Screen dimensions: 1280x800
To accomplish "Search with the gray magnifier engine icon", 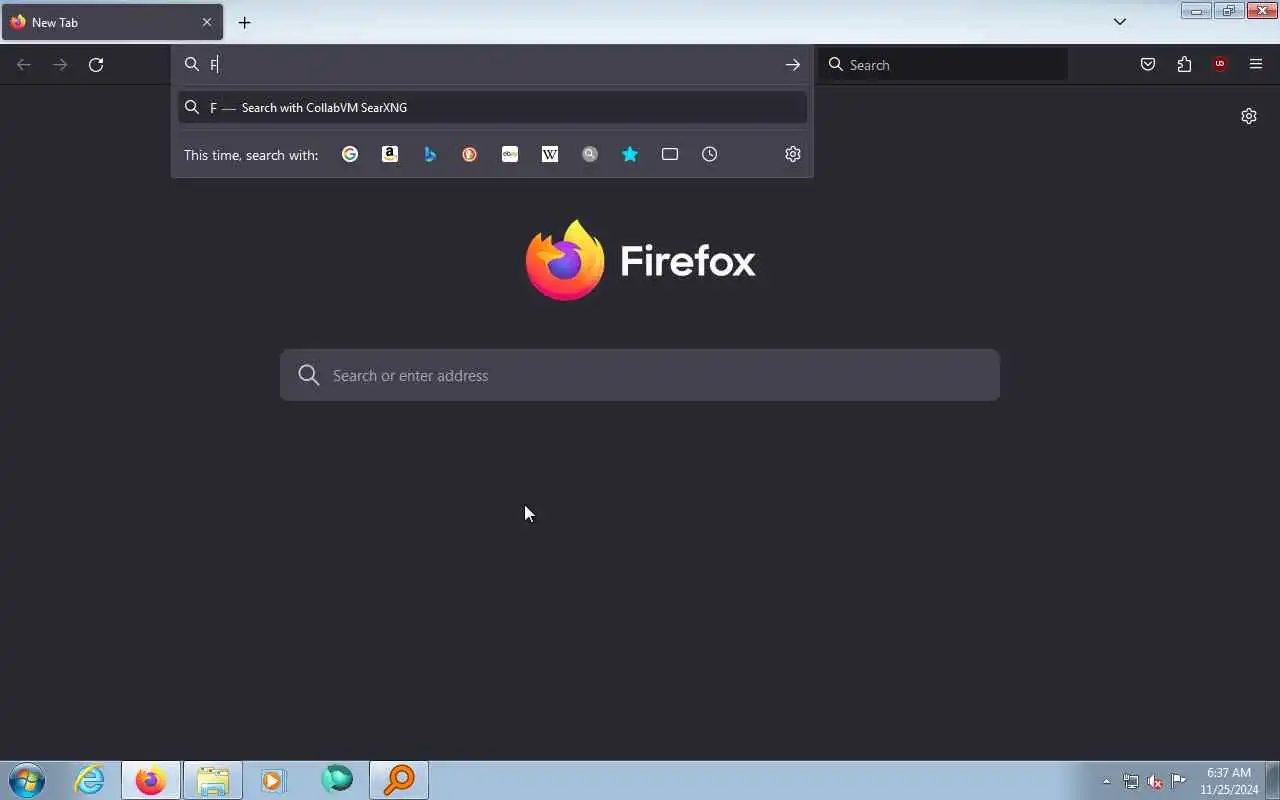I will [x=590, y=154].
